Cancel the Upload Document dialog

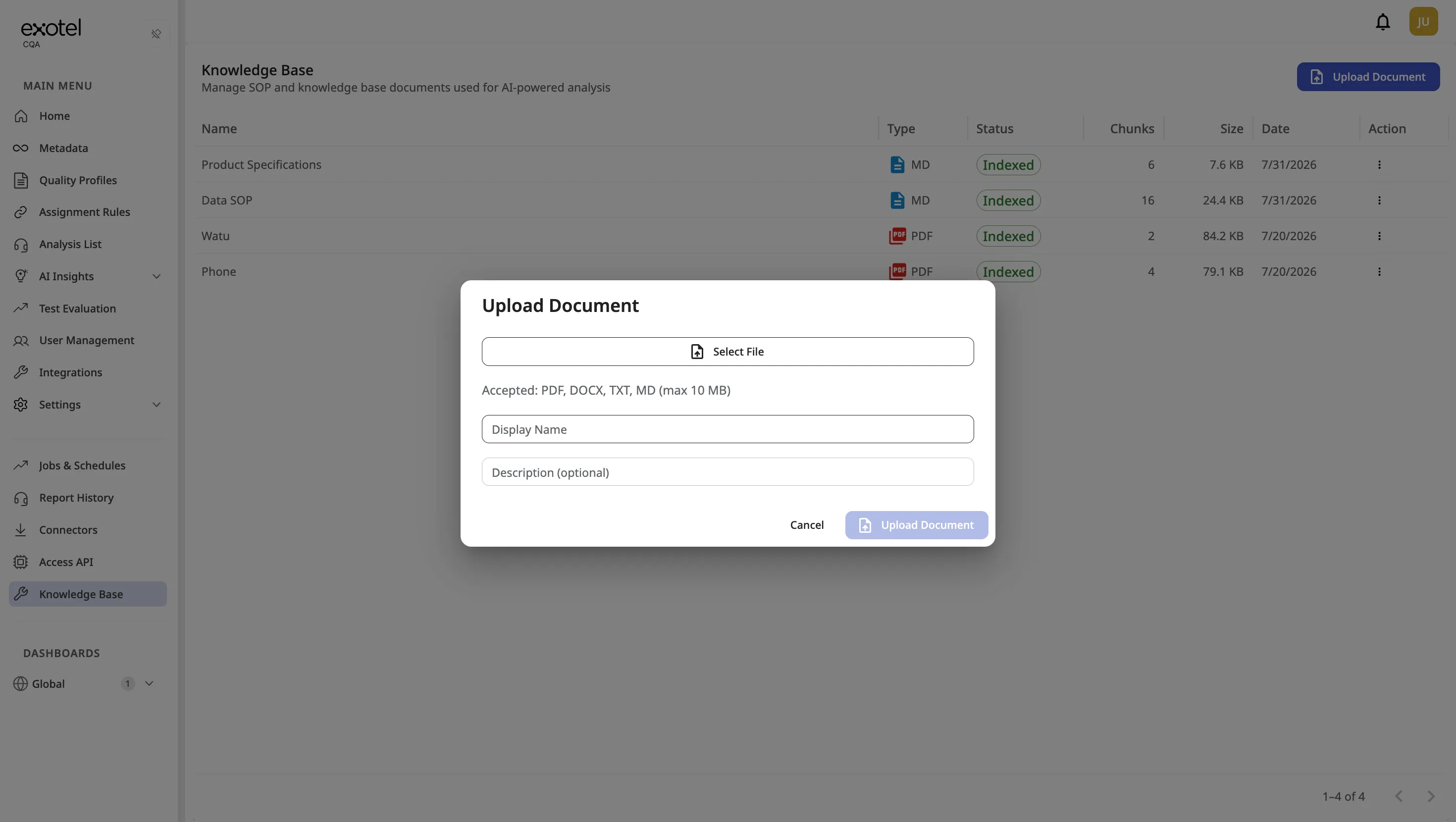pos(807,525)
